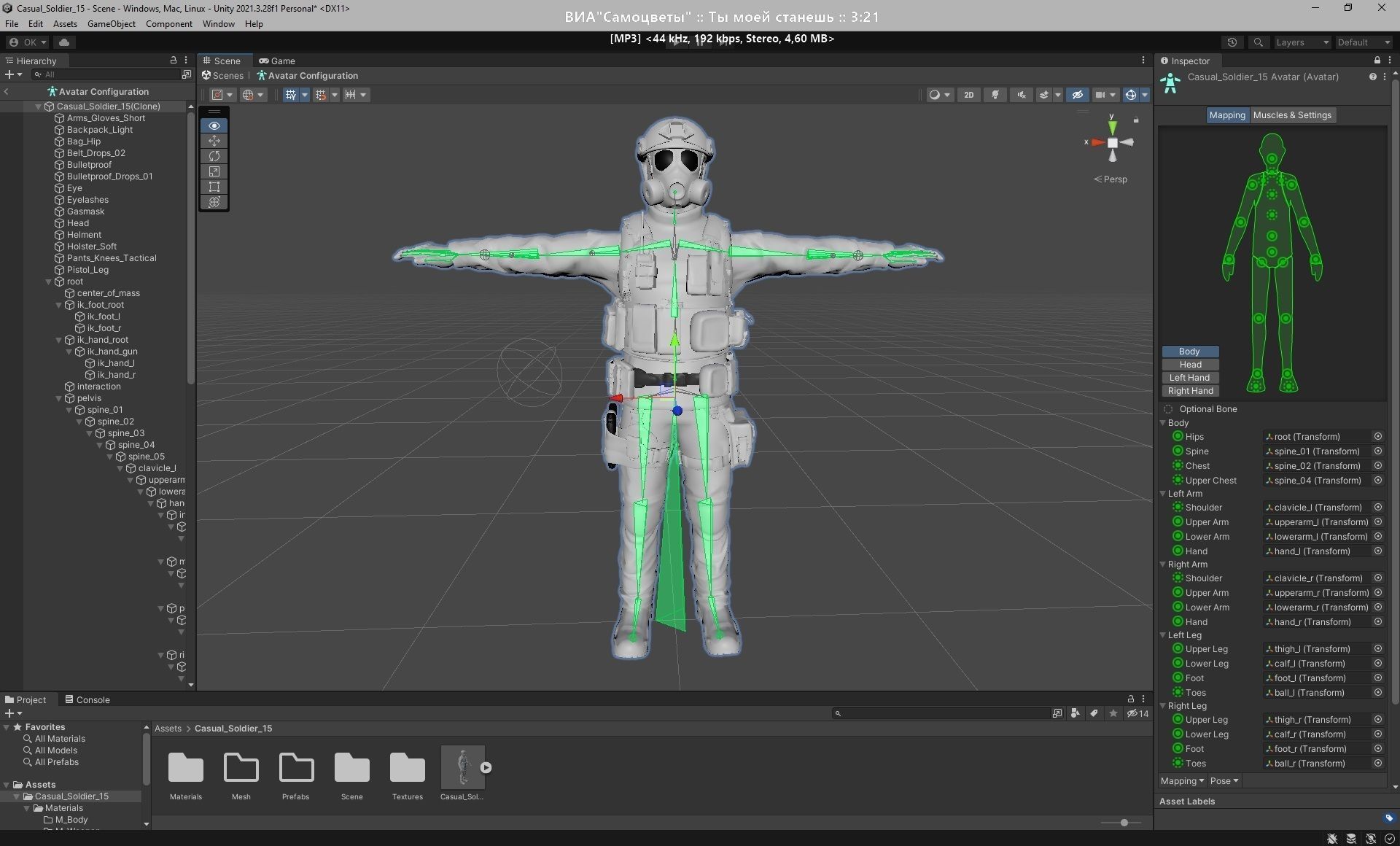Open favorites star in Project panel

[x=1113, y=713]
